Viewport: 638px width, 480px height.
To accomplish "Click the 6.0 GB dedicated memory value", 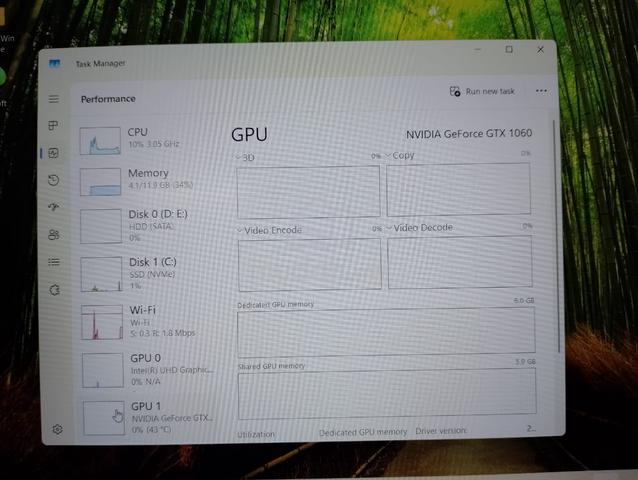I will 524,301.
